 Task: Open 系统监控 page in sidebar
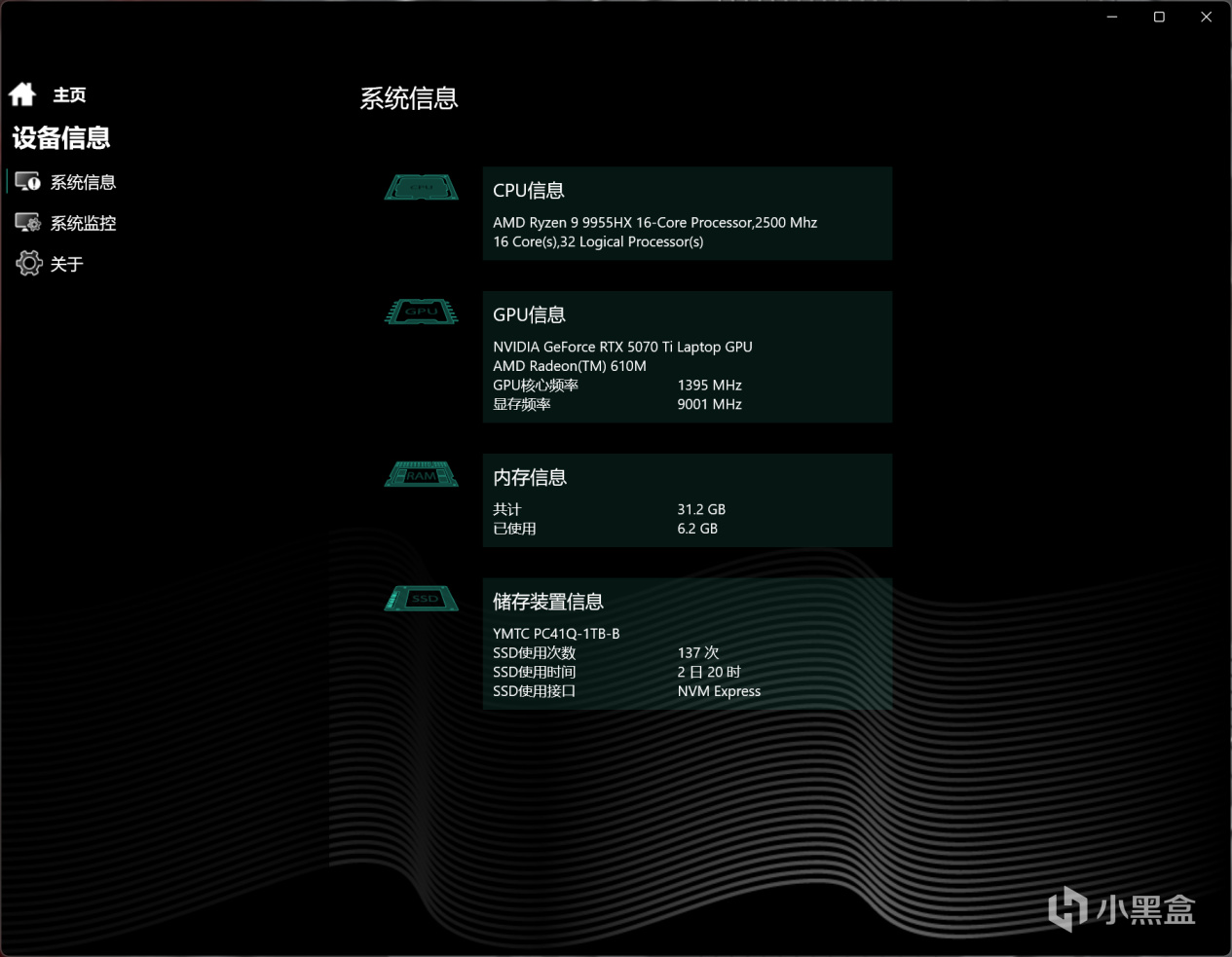coord(83,223)
